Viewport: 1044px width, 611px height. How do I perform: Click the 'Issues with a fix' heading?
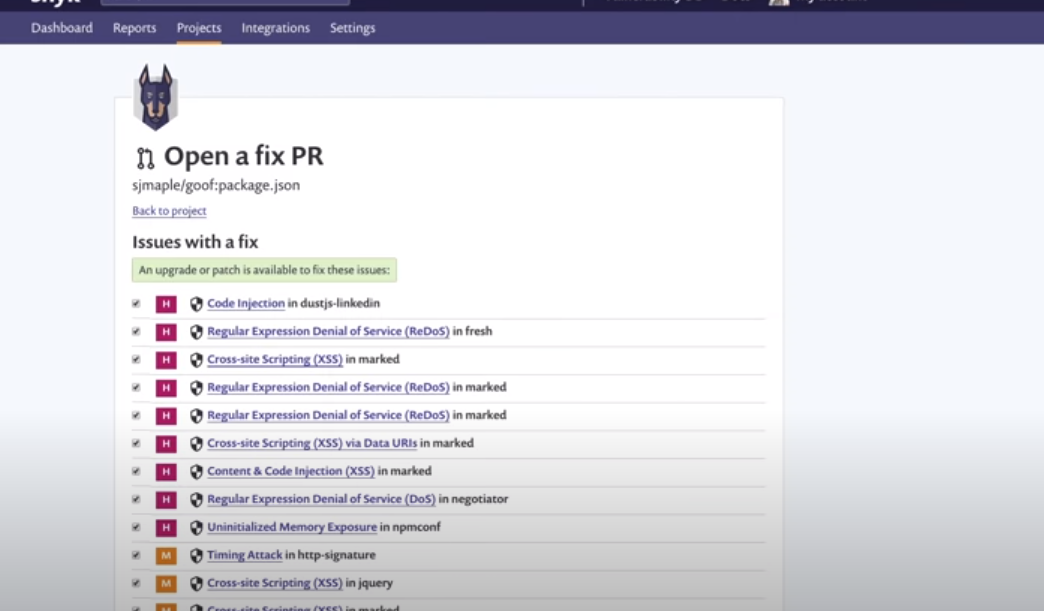[x=195, y=242]
